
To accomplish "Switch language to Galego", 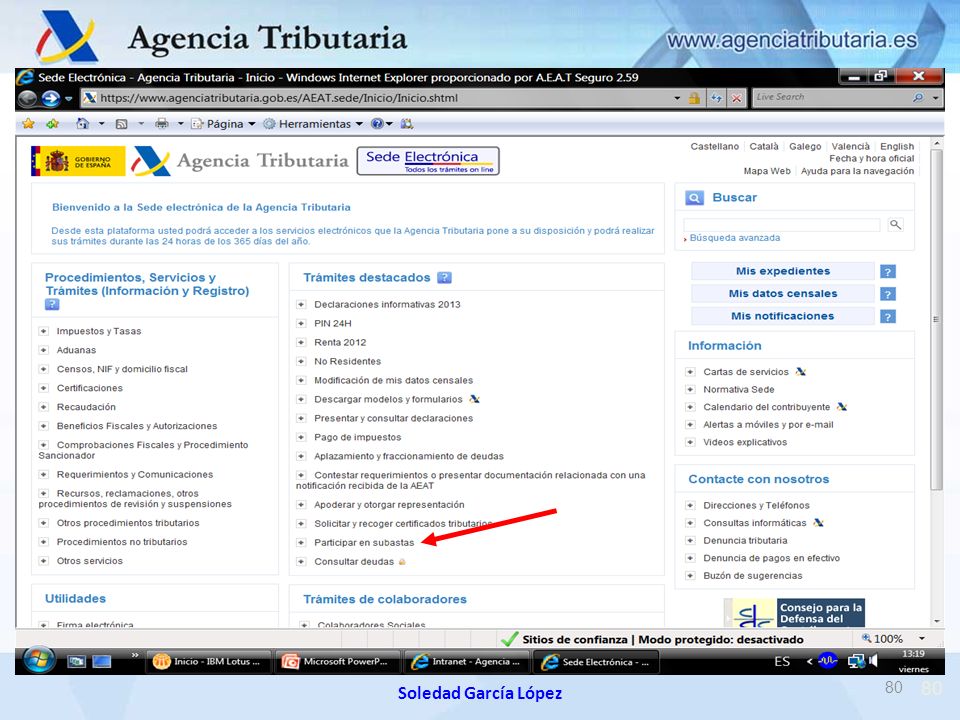I will (x=805, y=146).
